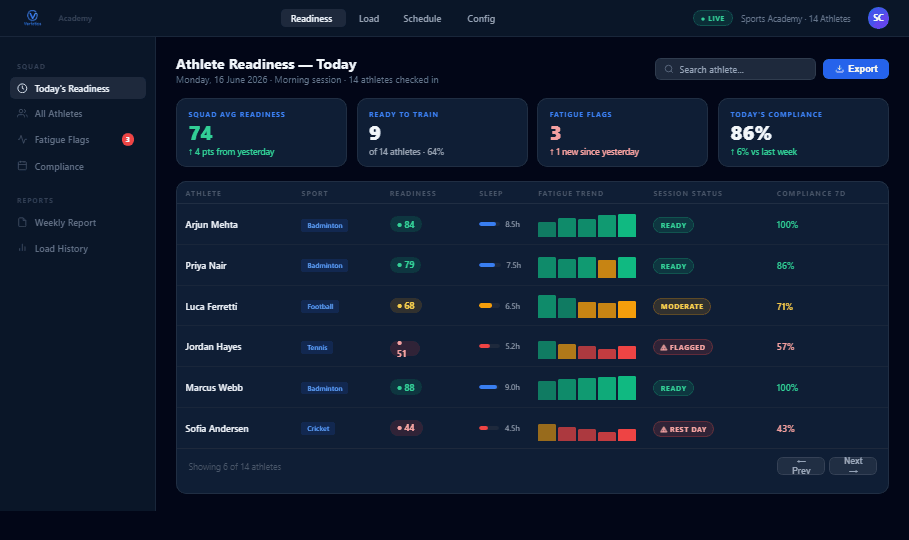909x540 pixels.
Task: Switch to the Load tab
Action: tap(369, 19)
